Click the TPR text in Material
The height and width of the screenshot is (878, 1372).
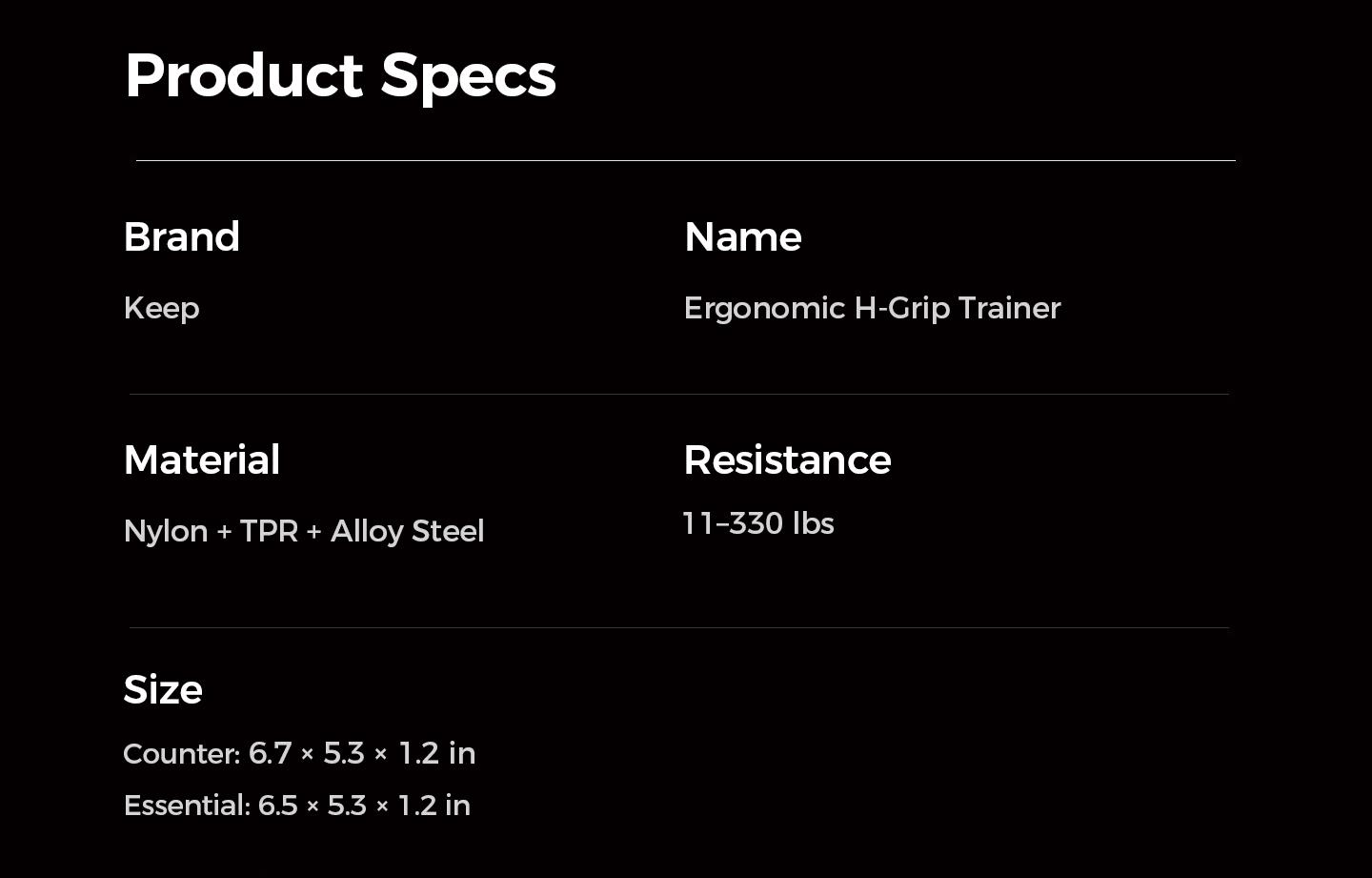pyautogui.click(x=269, y=531)
